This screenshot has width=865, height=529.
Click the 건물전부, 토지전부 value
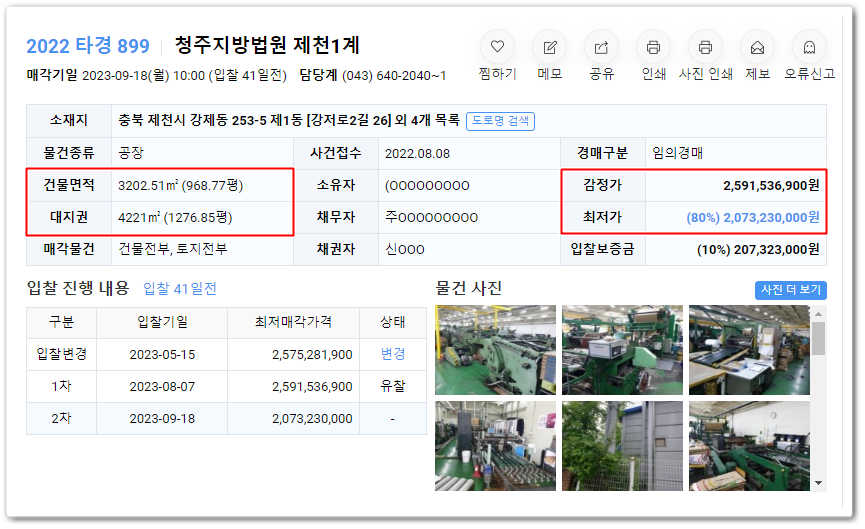click(173, 249)
